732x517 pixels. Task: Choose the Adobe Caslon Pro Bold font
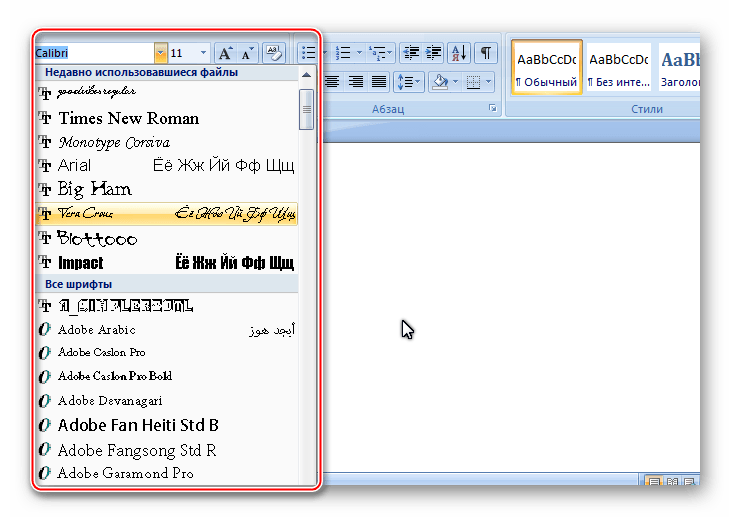[x=167, y=376]
